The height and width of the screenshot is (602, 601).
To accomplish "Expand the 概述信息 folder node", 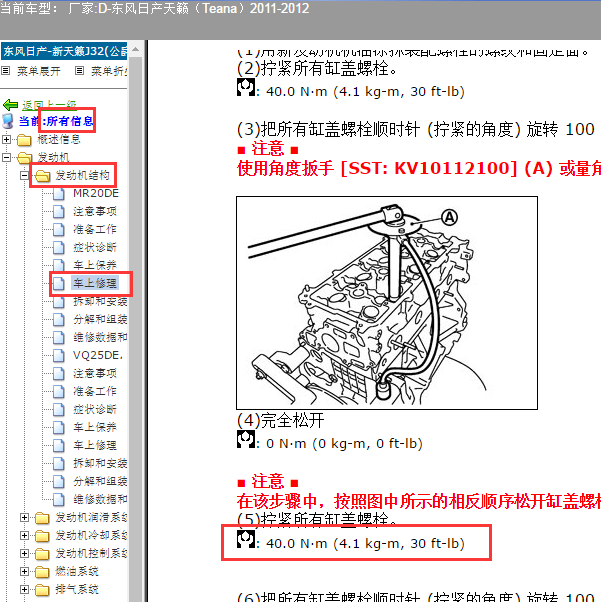I will 6,139.
